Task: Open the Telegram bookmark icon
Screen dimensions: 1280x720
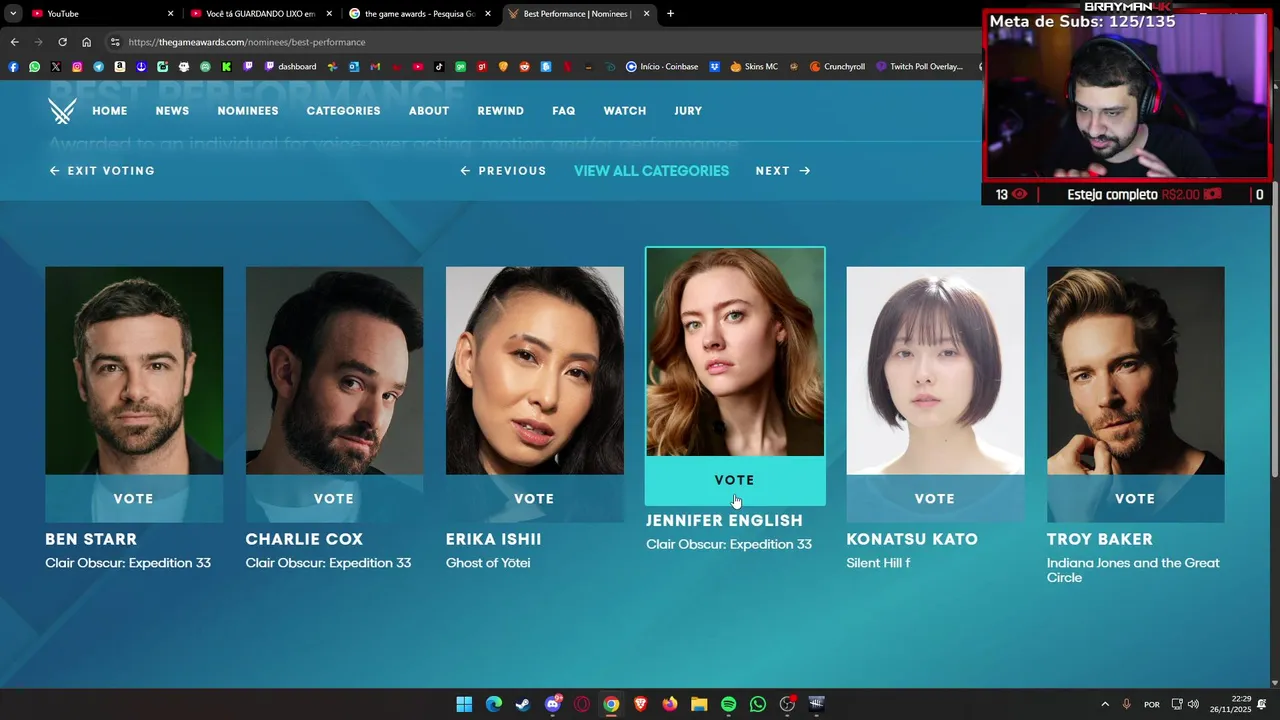Action: [99, 67]
